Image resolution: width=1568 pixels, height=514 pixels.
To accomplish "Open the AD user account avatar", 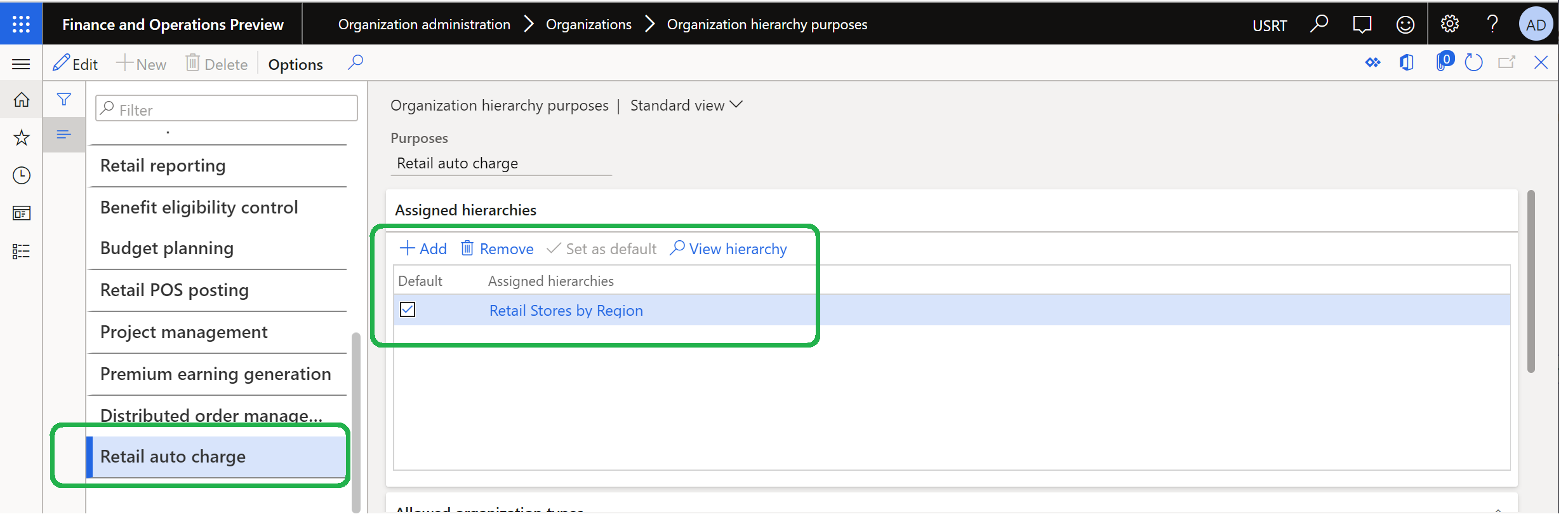I will click(x=1536, y=24).
